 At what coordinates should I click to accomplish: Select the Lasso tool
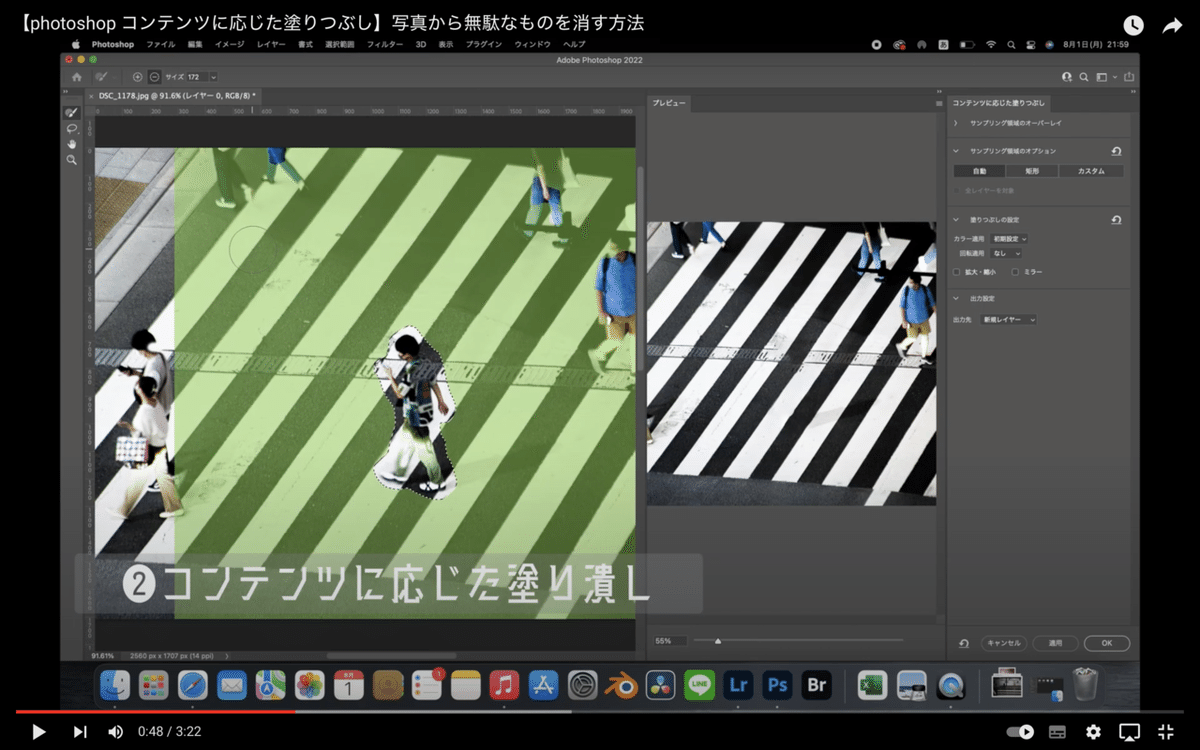[72, 129]
